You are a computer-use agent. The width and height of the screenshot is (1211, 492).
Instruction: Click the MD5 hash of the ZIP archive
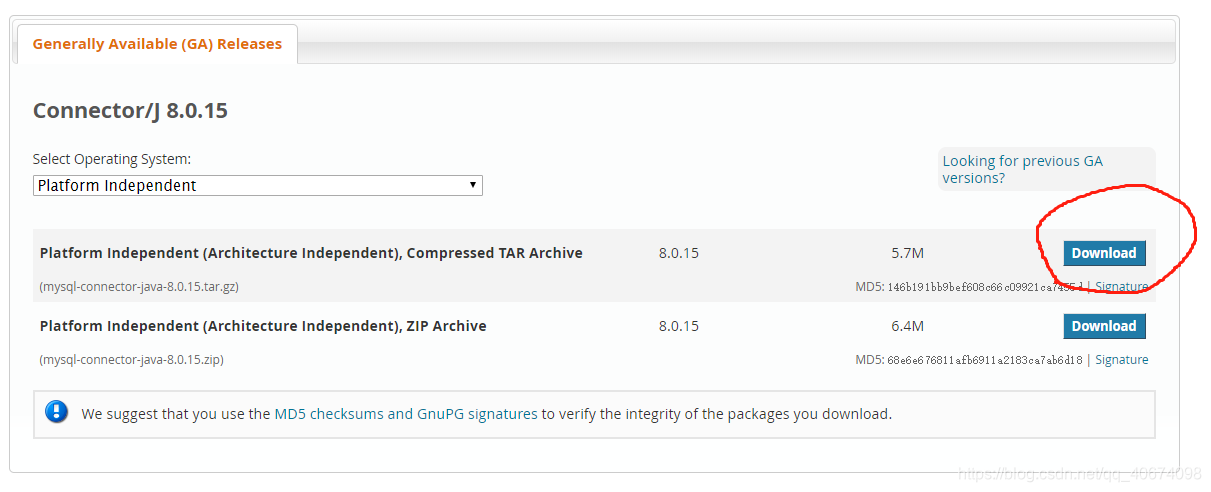tap(984, 360)
